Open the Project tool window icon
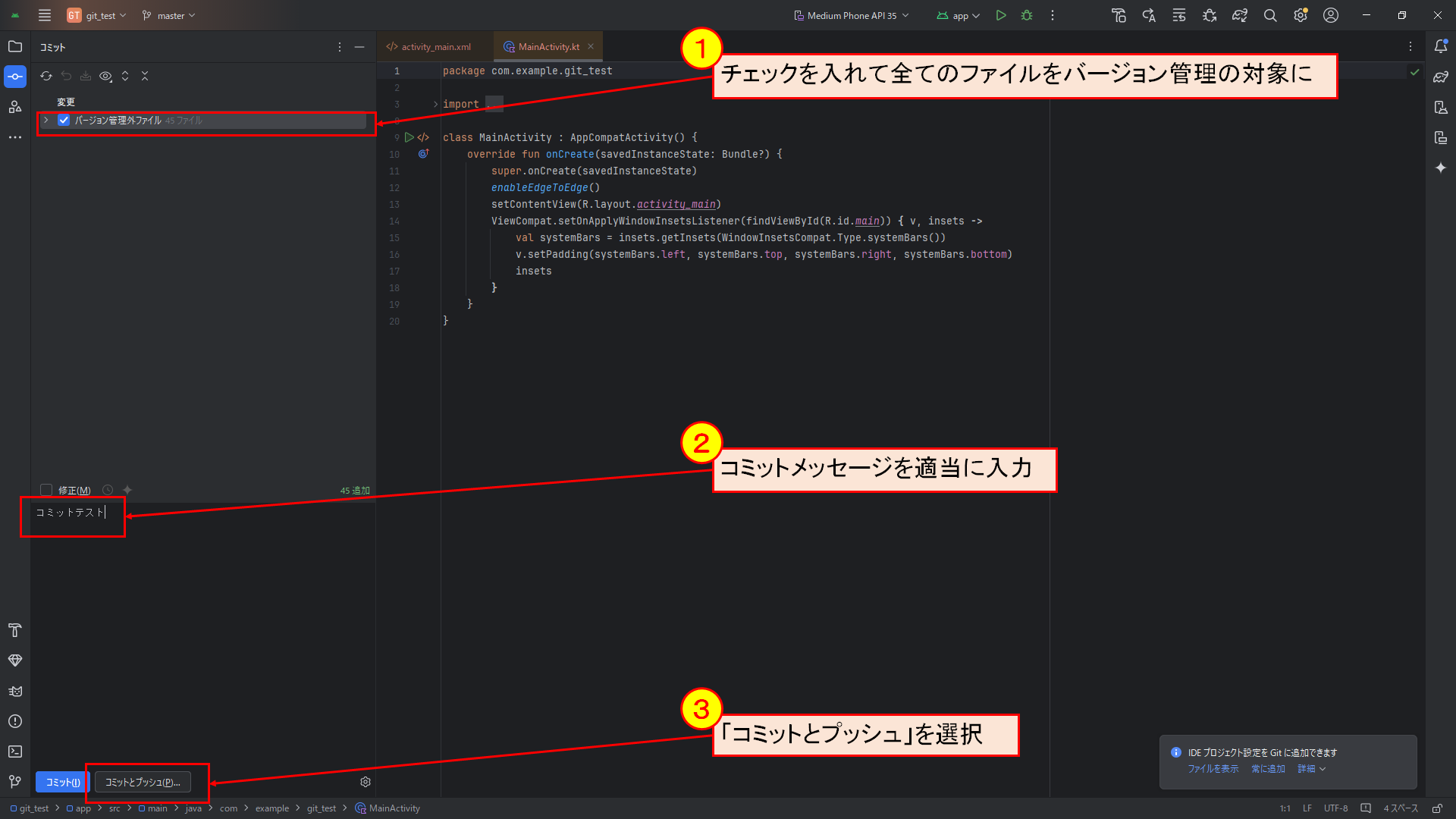Screen dimensions: 1456x819 click(x=14, y=46)
